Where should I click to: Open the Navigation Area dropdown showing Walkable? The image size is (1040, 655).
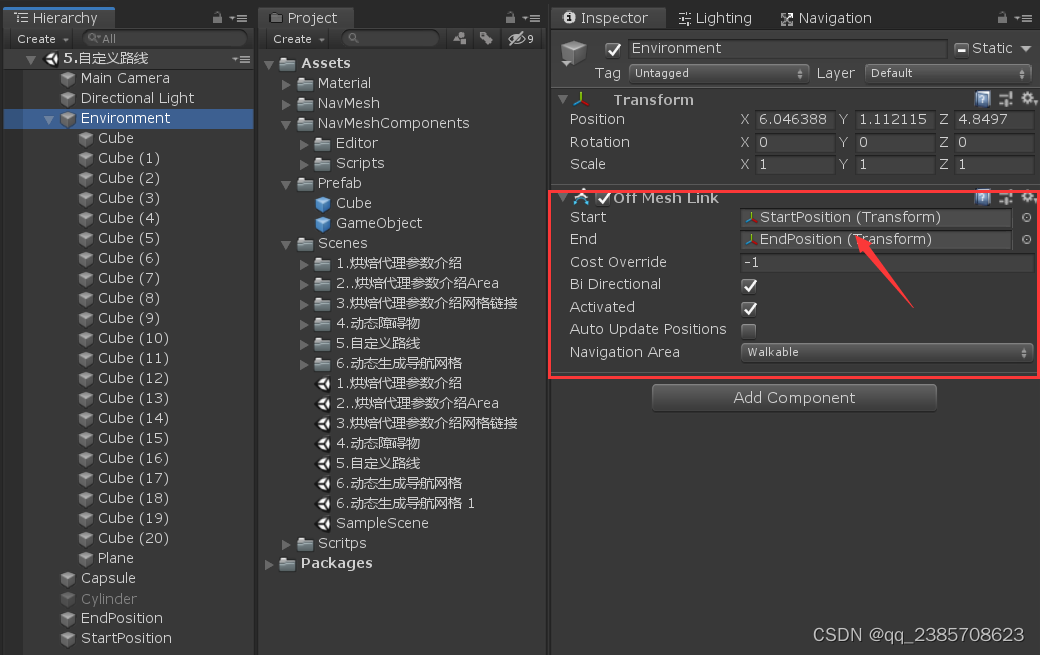pyautogui.click(x=886, y=352)
